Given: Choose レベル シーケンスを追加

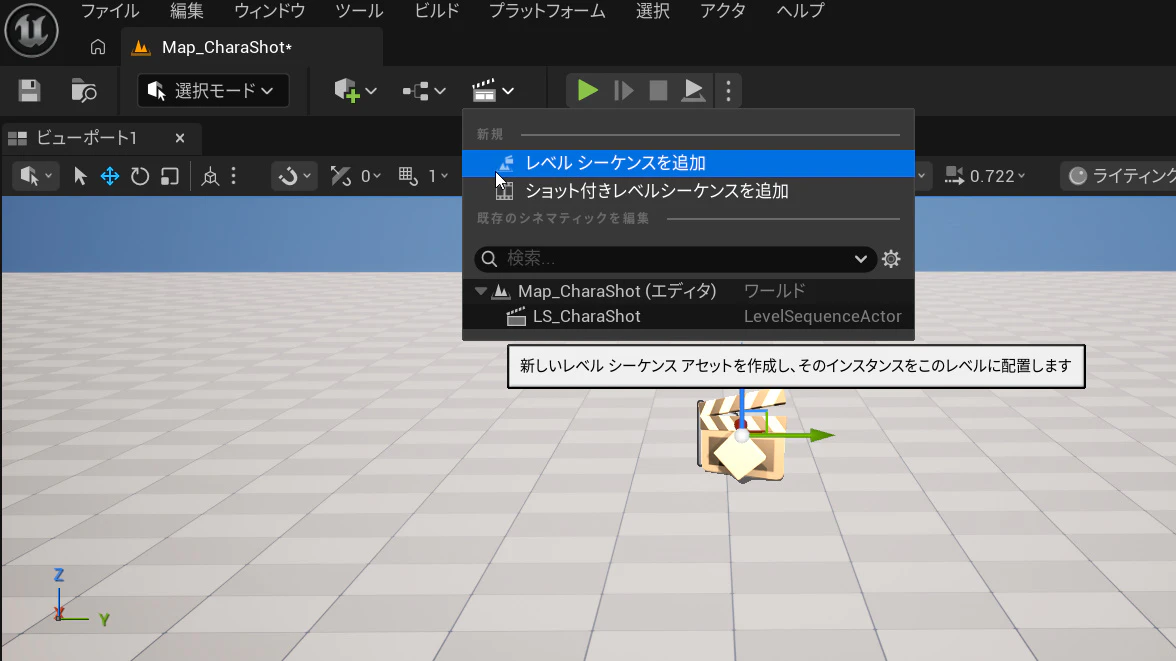Looking at the screenshot, I should click(688, 163).
